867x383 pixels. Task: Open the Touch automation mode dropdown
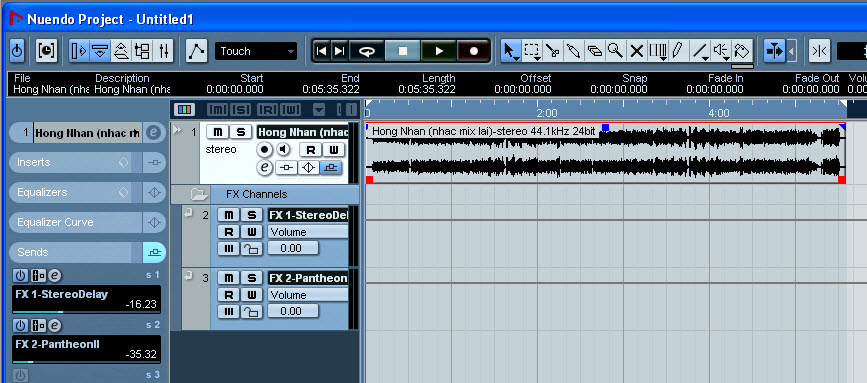[256, 51]
